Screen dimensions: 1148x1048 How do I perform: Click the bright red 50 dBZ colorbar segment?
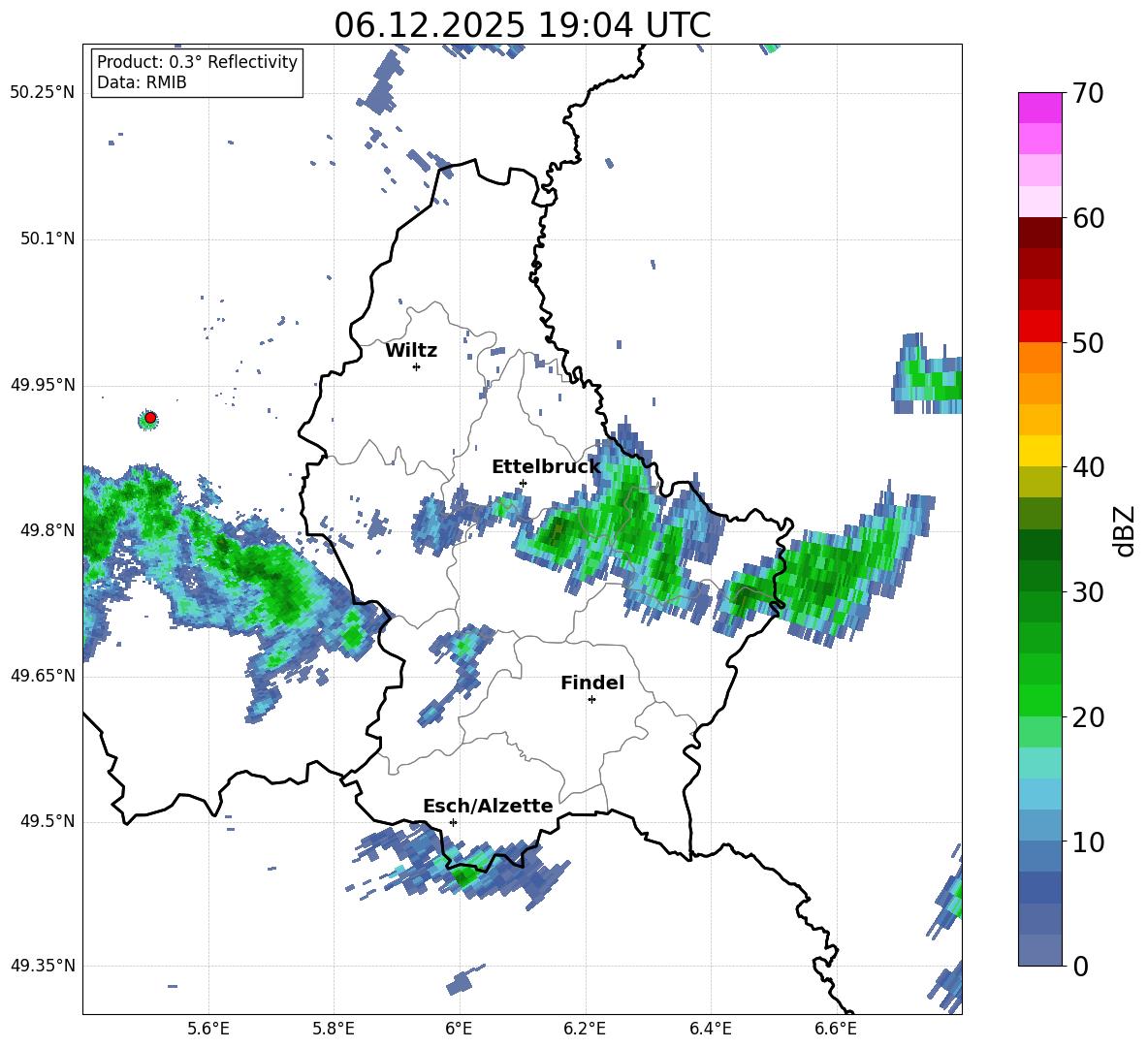[x=1040, y=327]
